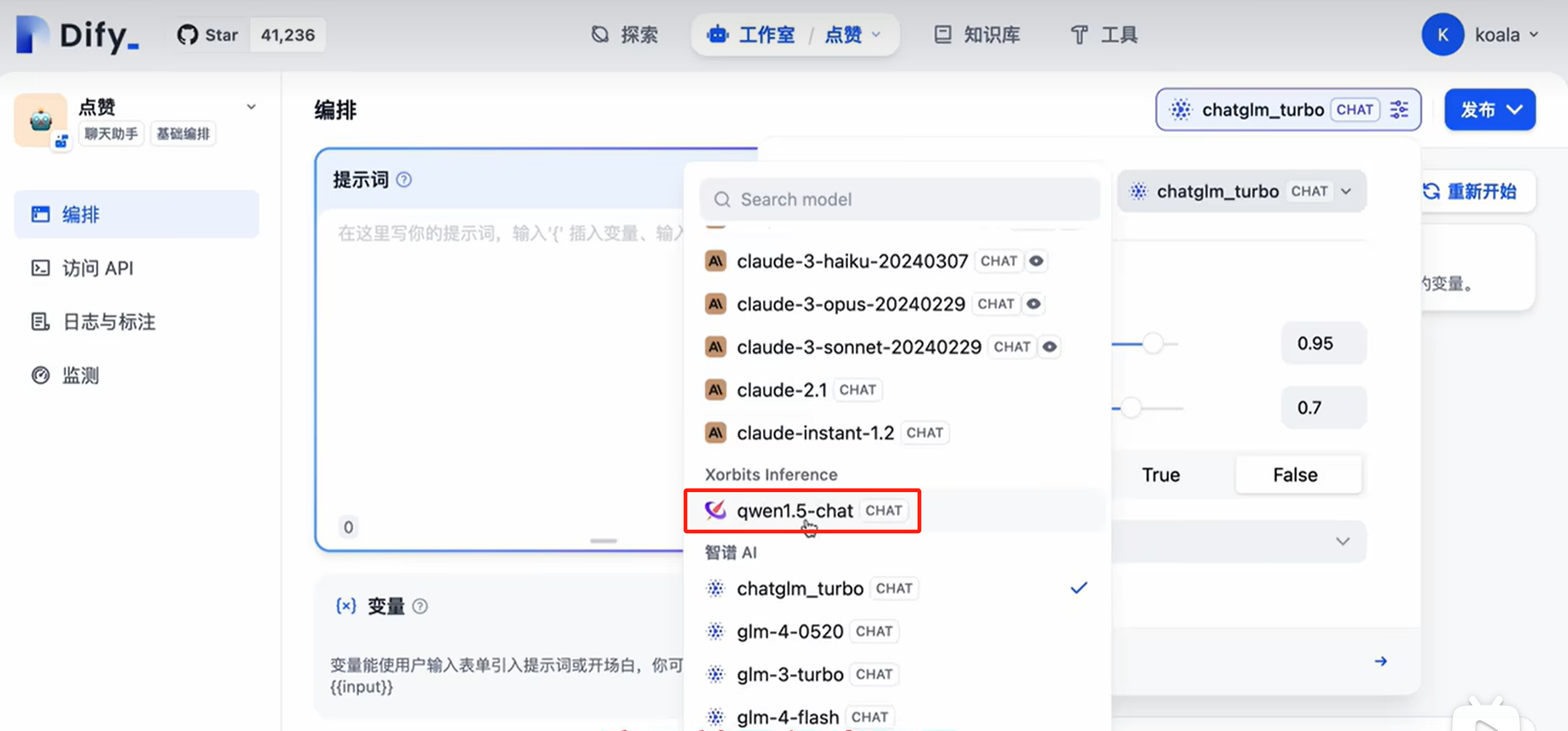Image resolution: width=1568 pixels, height=731 pixels.
Task: Expand the 点赞 app sidebar chevron
Action: coord(251,107)
